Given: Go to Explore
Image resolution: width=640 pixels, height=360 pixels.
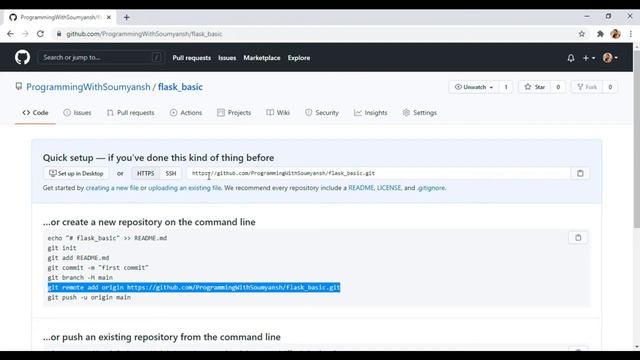Looking at the screenshot, I should 299,58.
